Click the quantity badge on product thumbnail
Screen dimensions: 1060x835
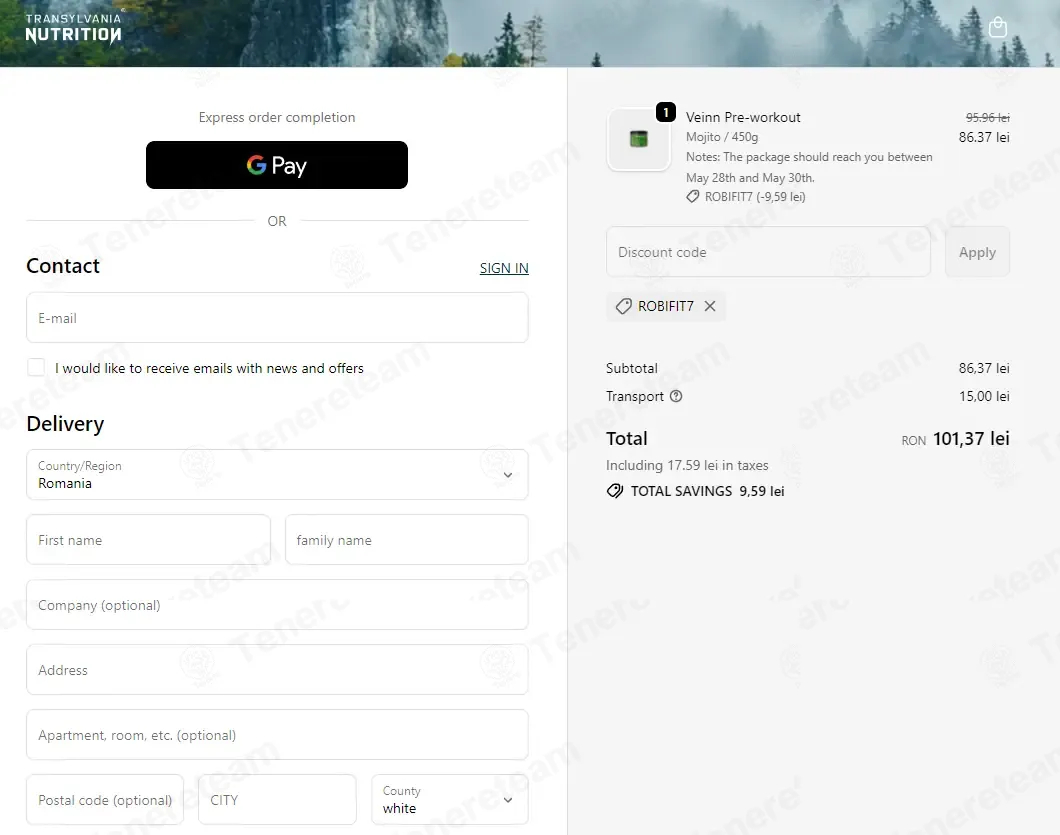666,112
